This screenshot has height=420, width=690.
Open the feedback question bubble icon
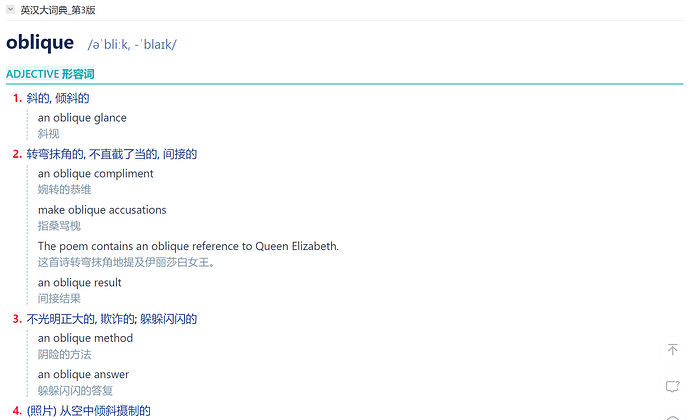click(672, 386)
